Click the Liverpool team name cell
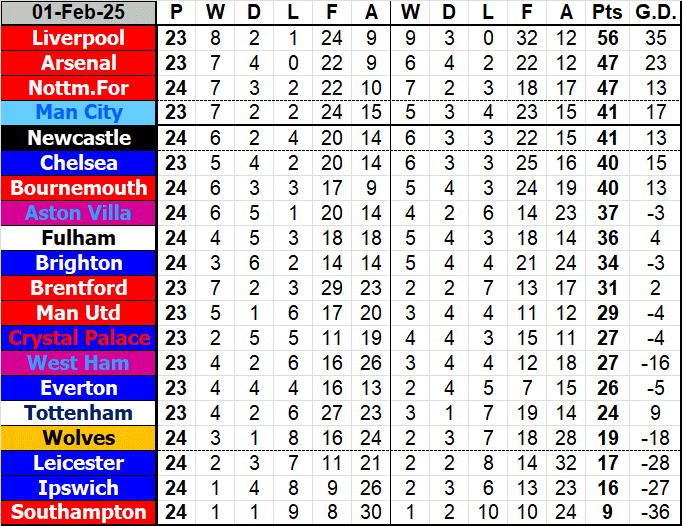 point(78,38)
